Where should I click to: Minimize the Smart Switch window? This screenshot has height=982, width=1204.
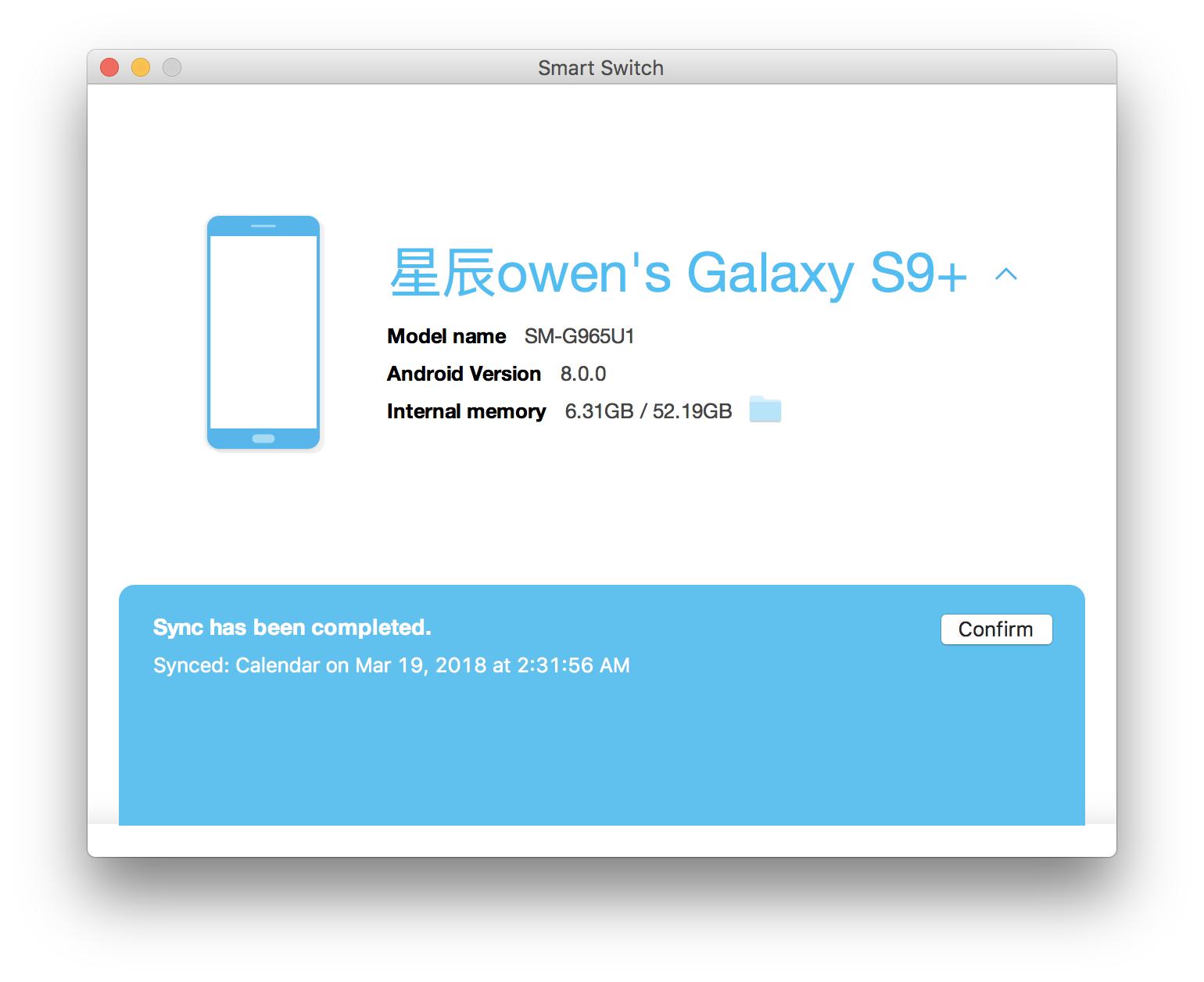pyautogui.click(x=141, y=68)
